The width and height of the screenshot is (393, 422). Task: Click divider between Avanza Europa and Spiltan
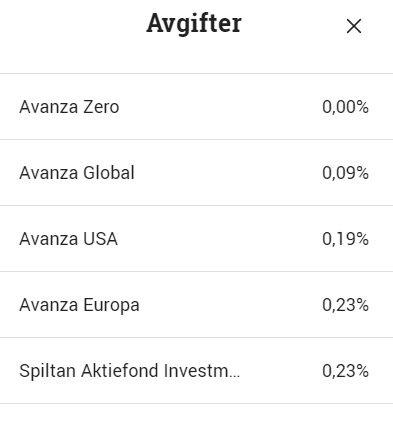(x=196, y=337)
